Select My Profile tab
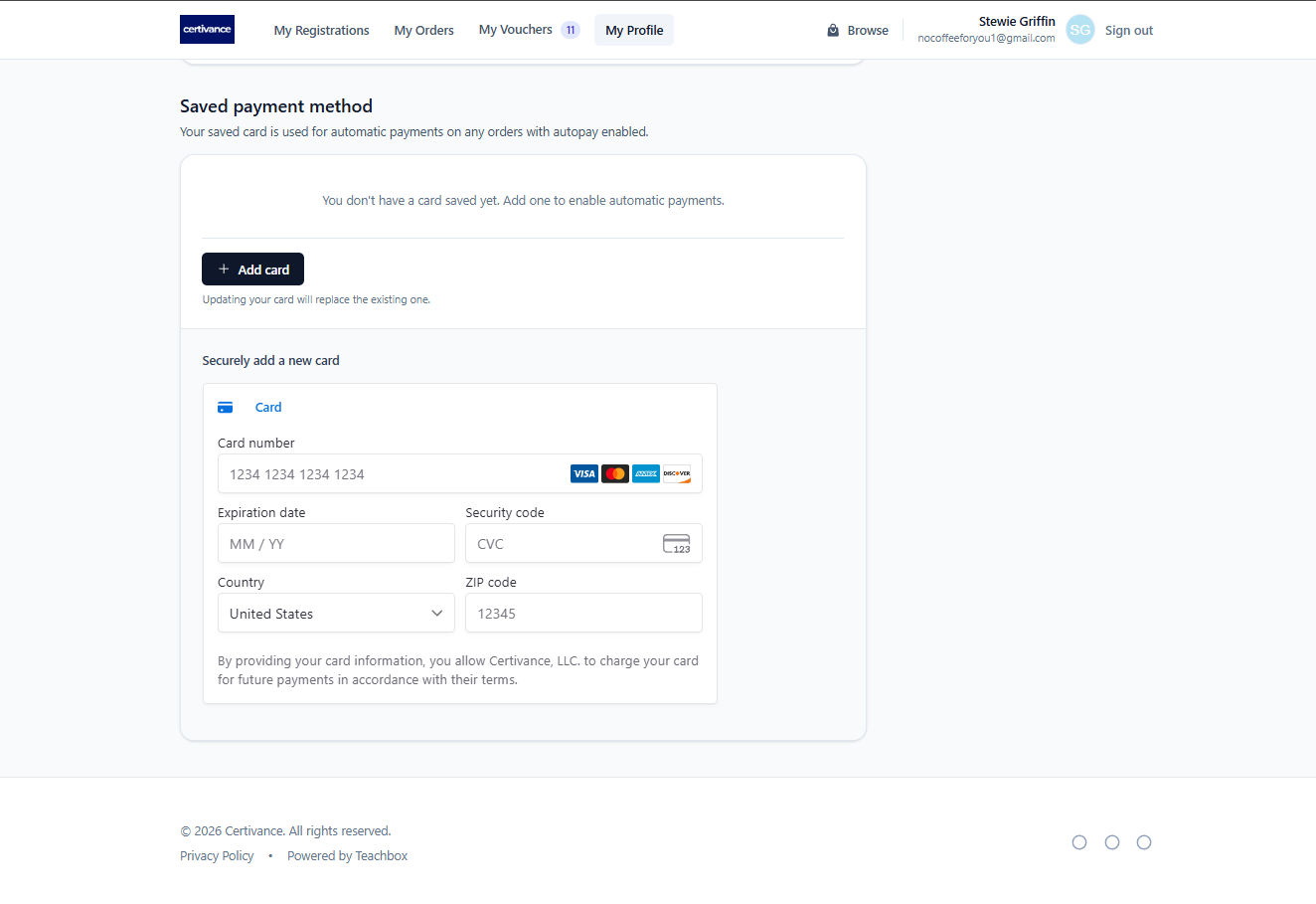Image resolution: width=1316 pixels, height=904 pixels. tap(634, 31)
